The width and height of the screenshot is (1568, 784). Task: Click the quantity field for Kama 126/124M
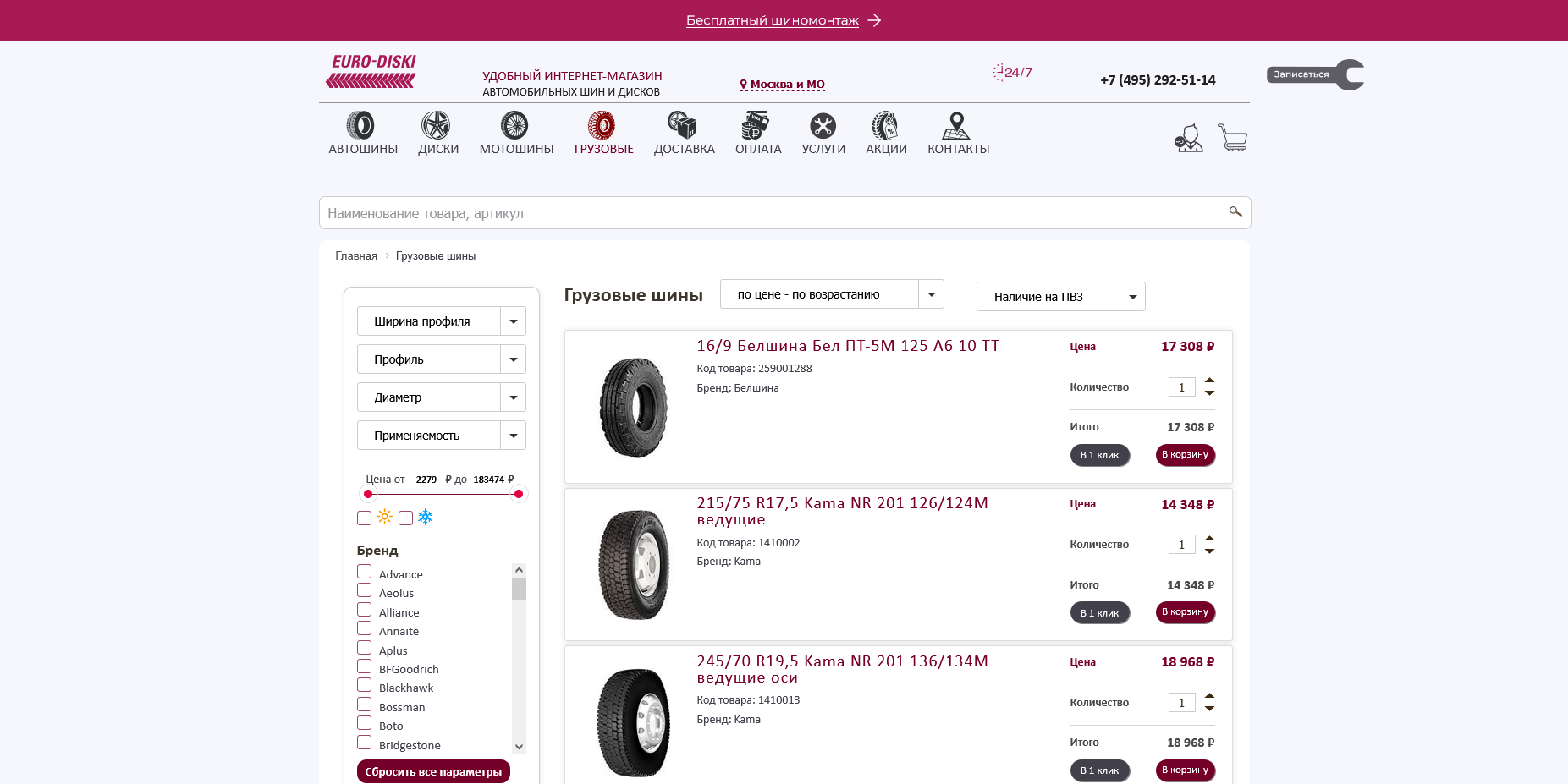[1182, 545]
